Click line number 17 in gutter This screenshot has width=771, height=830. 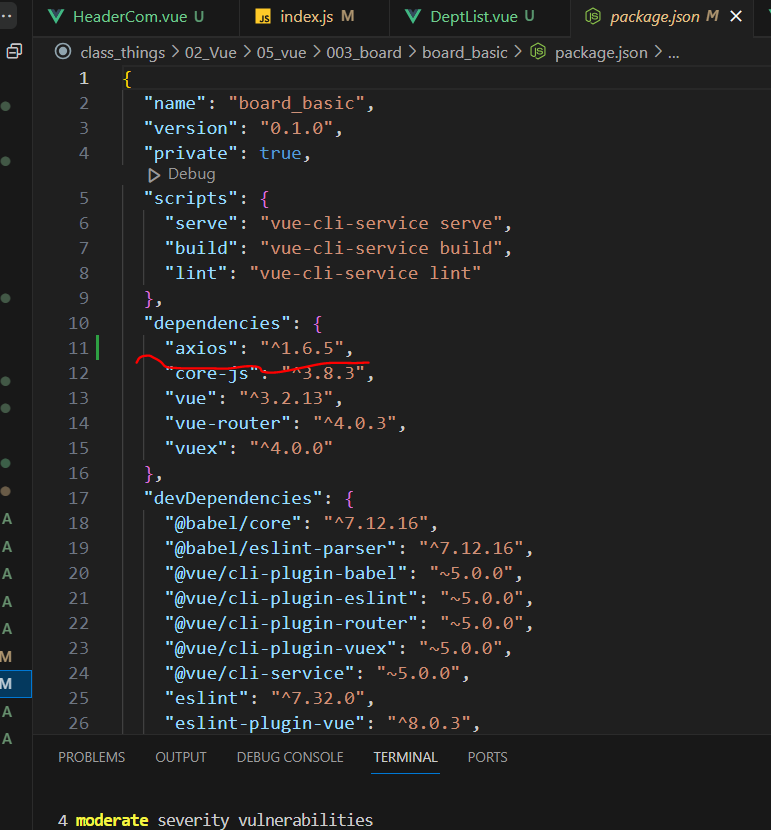pyautogui.click(x=78, y=498)
